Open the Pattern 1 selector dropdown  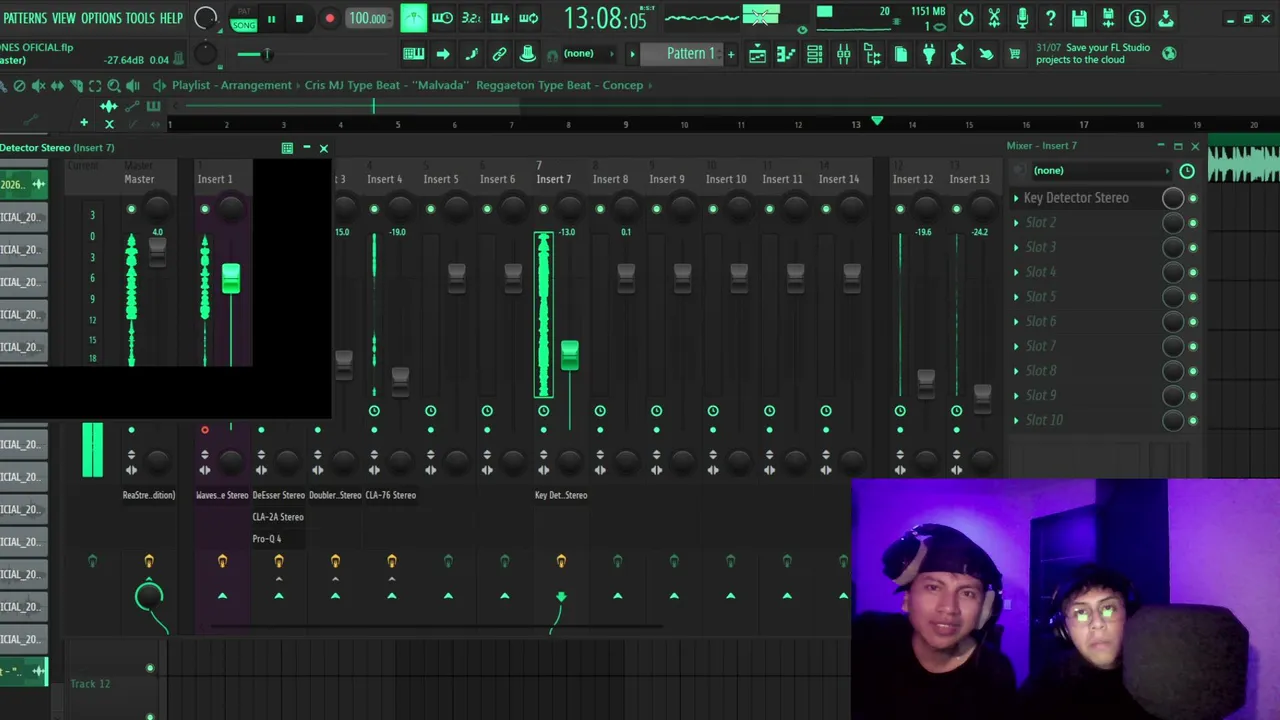pyautogui.click(x=691, y=54)
